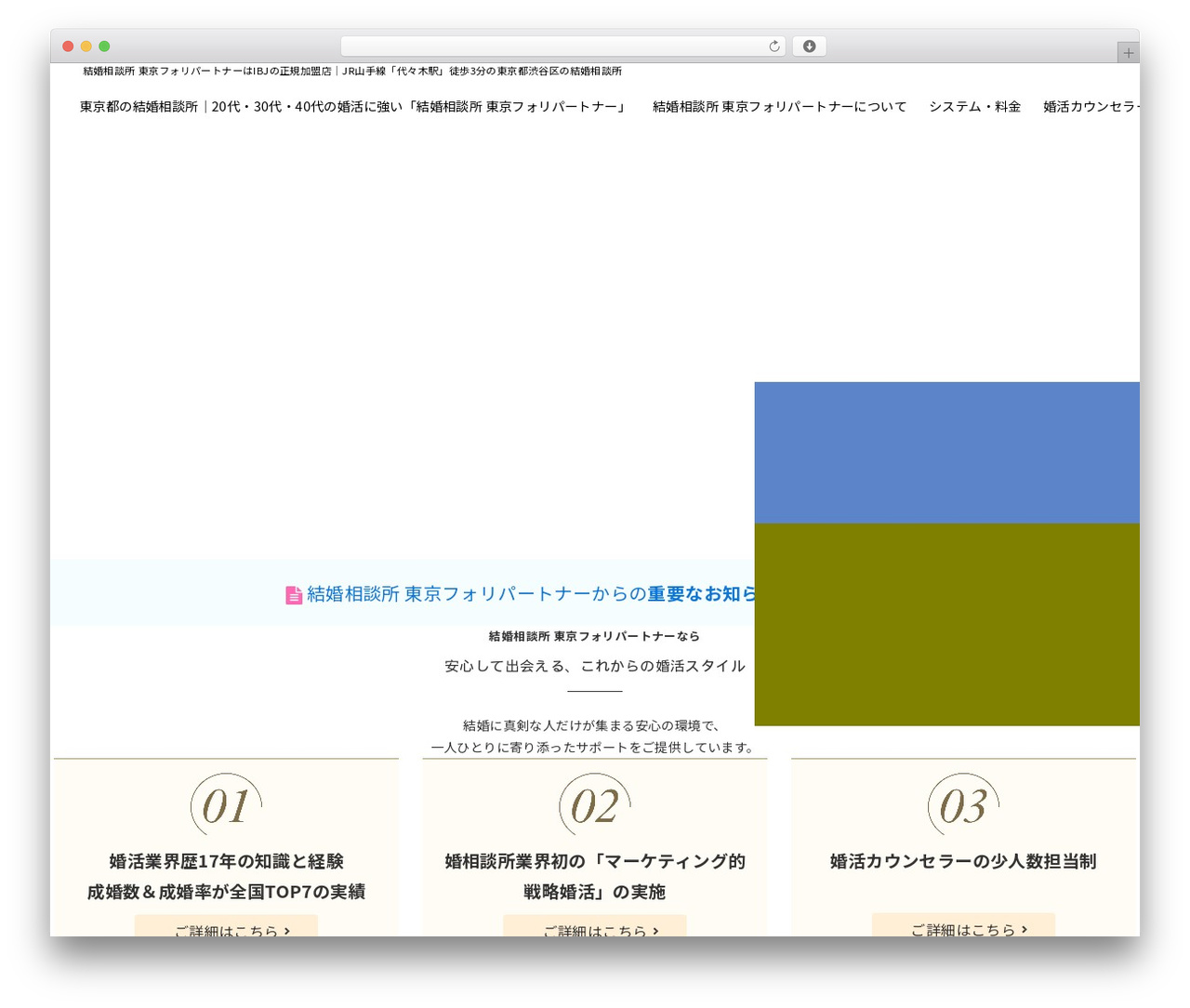Maximize the window with green button
The width and height of the screenshot is (1190, 1008).
pos(104,46)
